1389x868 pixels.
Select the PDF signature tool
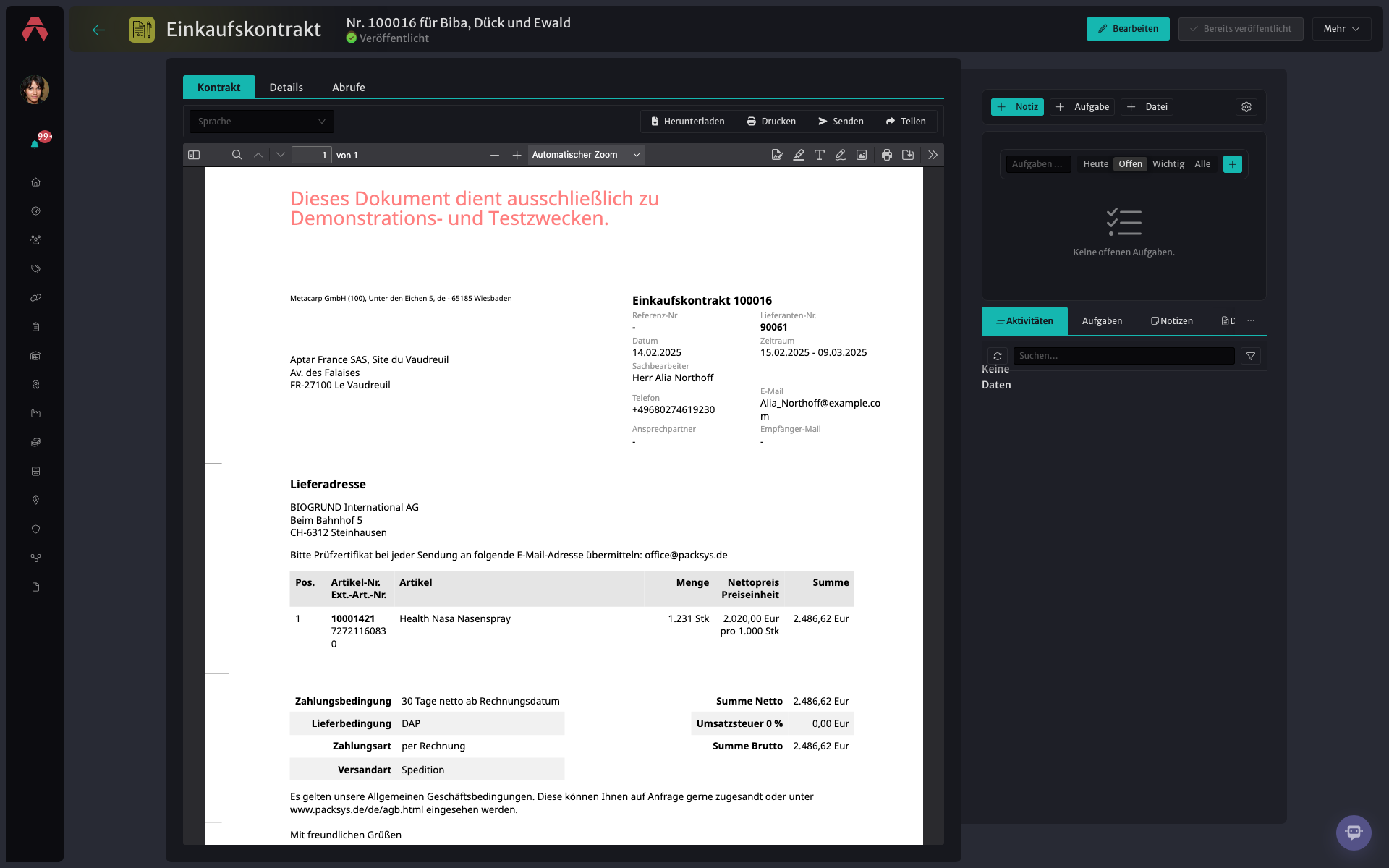(x=778, y=155)
